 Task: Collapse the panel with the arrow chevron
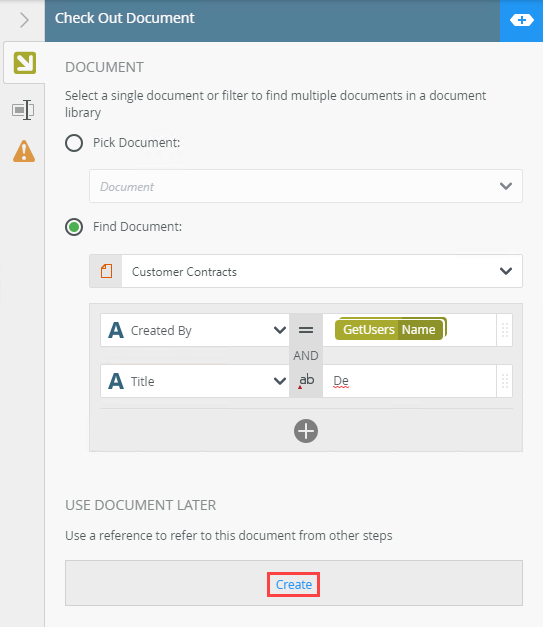[24, 20]
